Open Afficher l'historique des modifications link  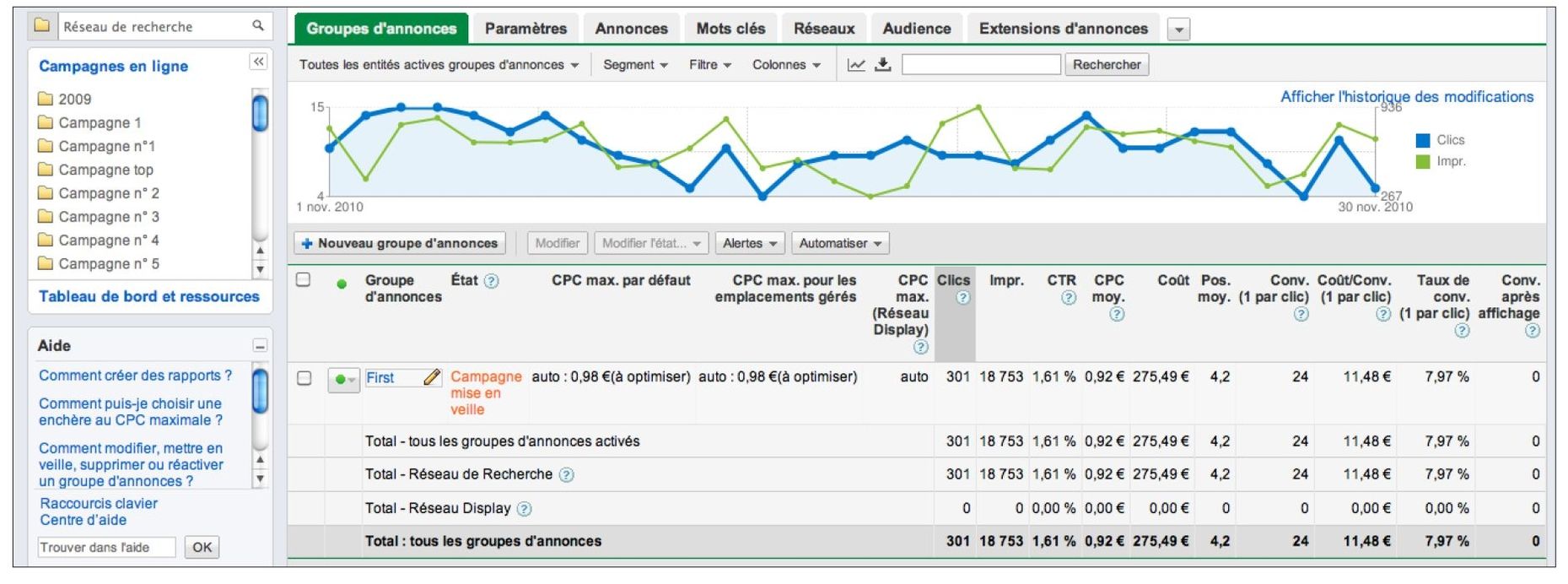click(x=1406, y=96)
